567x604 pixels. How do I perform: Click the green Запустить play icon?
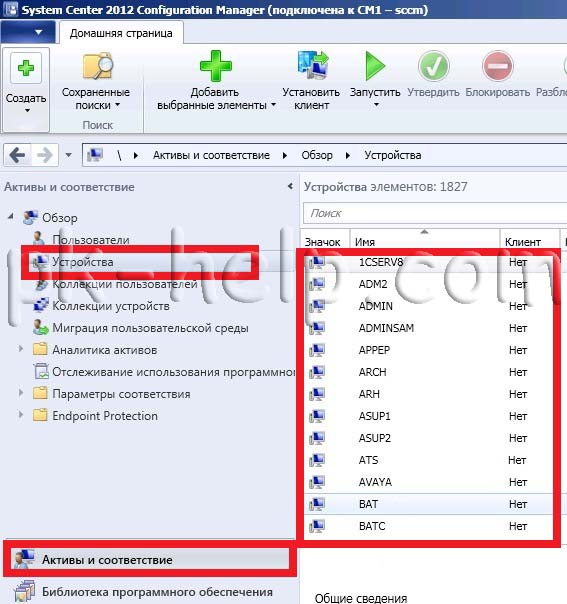click(x=375, y=66)
